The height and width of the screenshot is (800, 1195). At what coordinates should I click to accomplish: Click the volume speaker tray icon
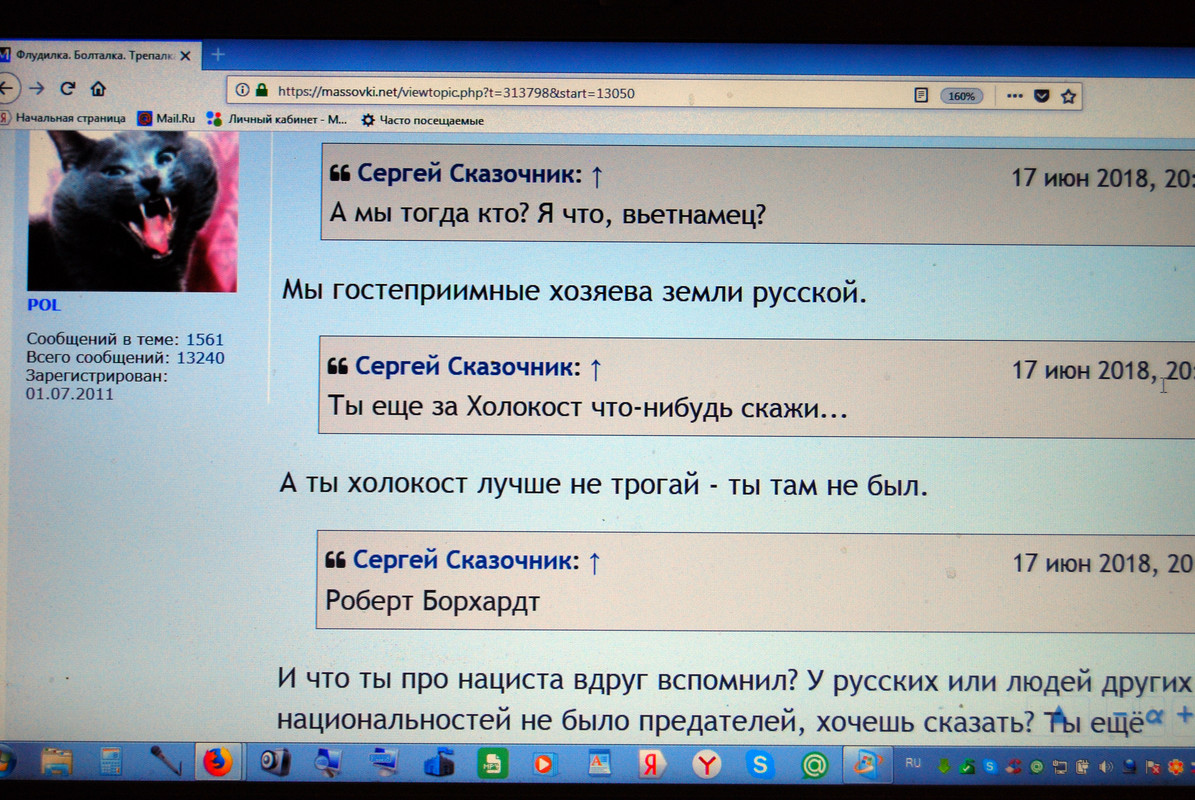pos(1106,767)
